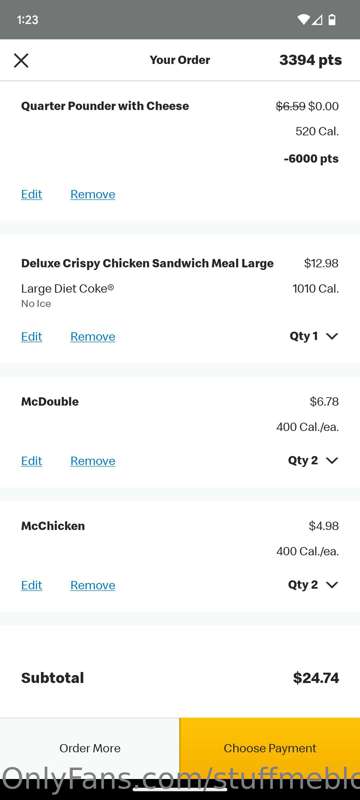
Task: Edit the McChicken item
Action: [32, 585]
